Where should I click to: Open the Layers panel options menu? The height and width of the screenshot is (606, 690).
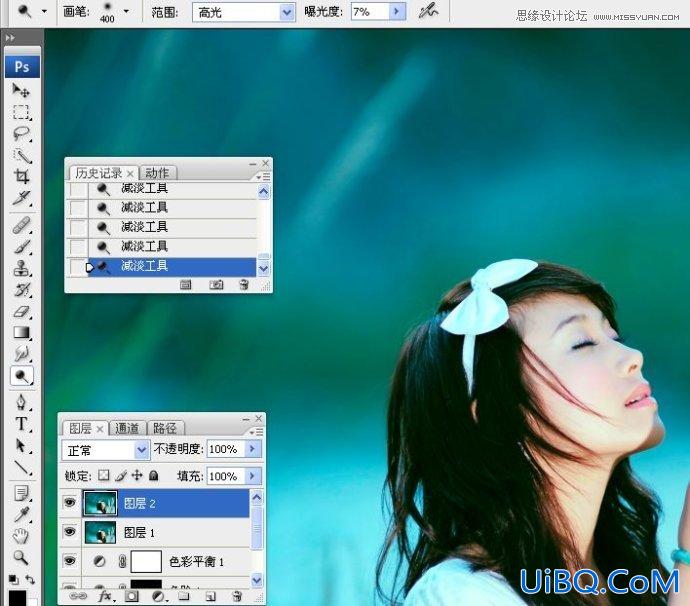[257, 432]
